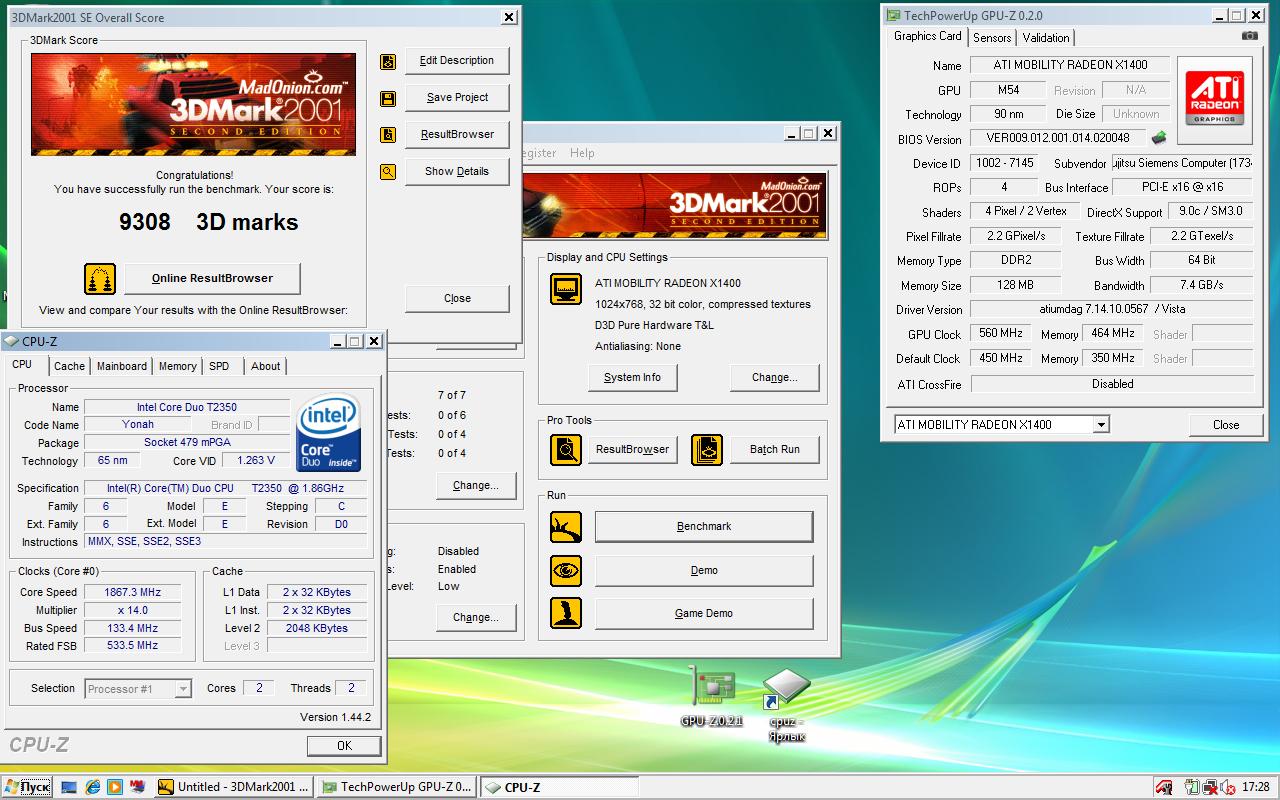This screenshot has width=1280, height=800.
Task: Open the Help menu in 3DMark
Action: tap(582, 153)
